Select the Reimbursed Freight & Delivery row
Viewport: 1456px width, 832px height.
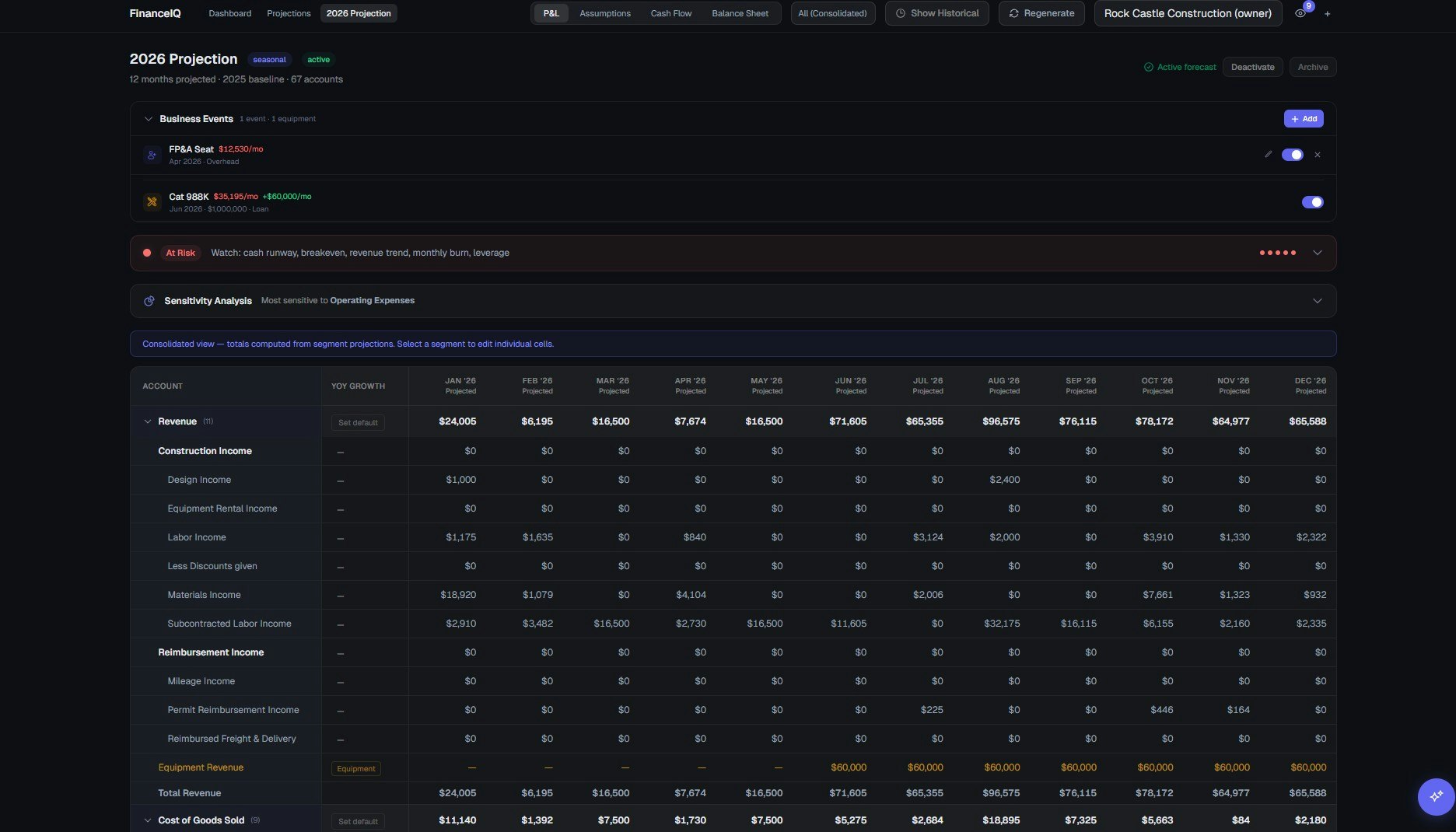[x=733, y=739]
